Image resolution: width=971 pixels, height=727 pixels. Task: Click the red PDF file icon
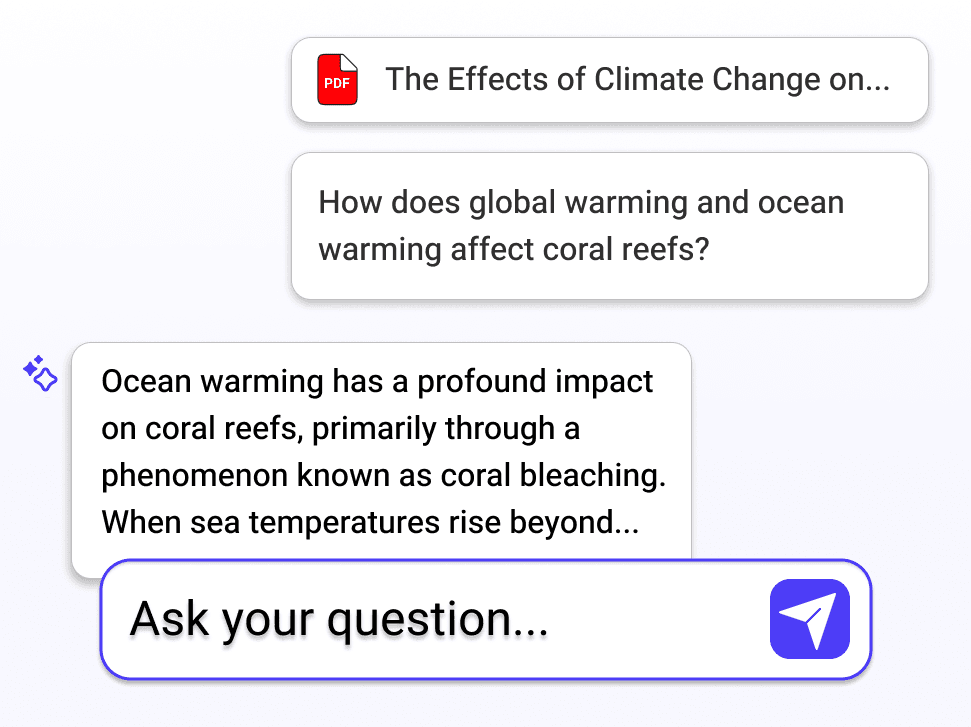pyautogui.click(x=336, y=80)
